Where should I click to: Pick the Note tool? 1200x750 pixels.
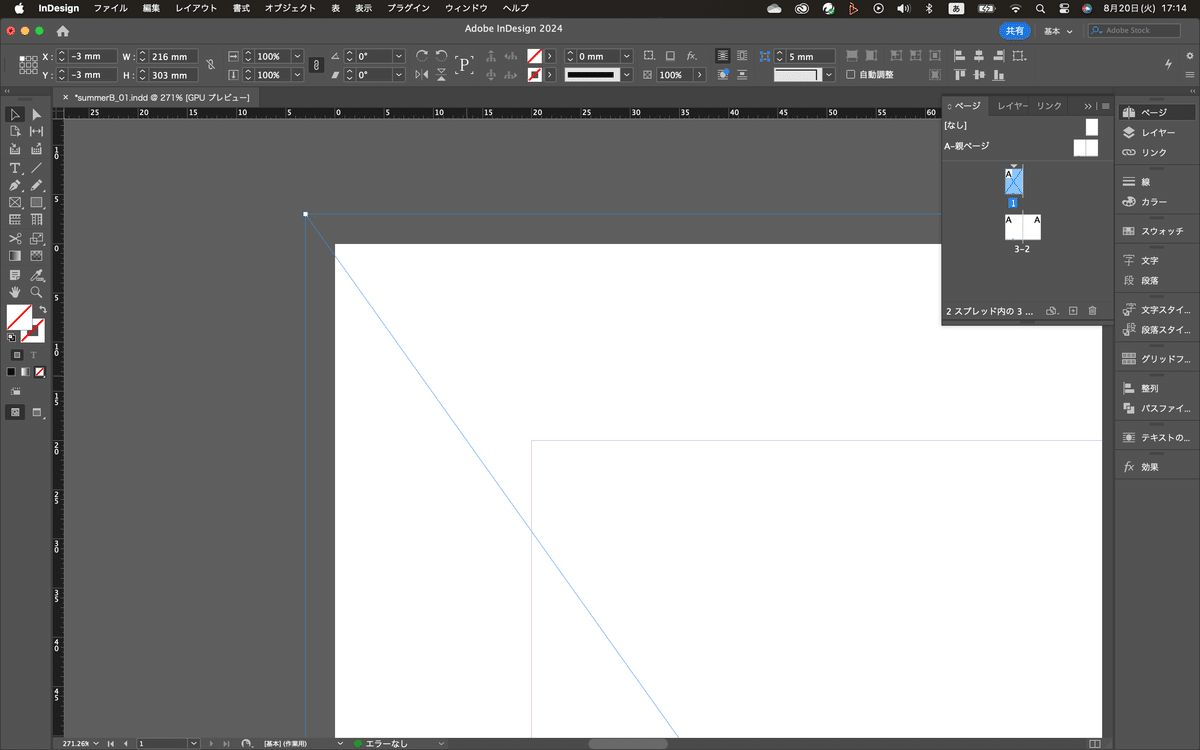(x=15, y=275)
